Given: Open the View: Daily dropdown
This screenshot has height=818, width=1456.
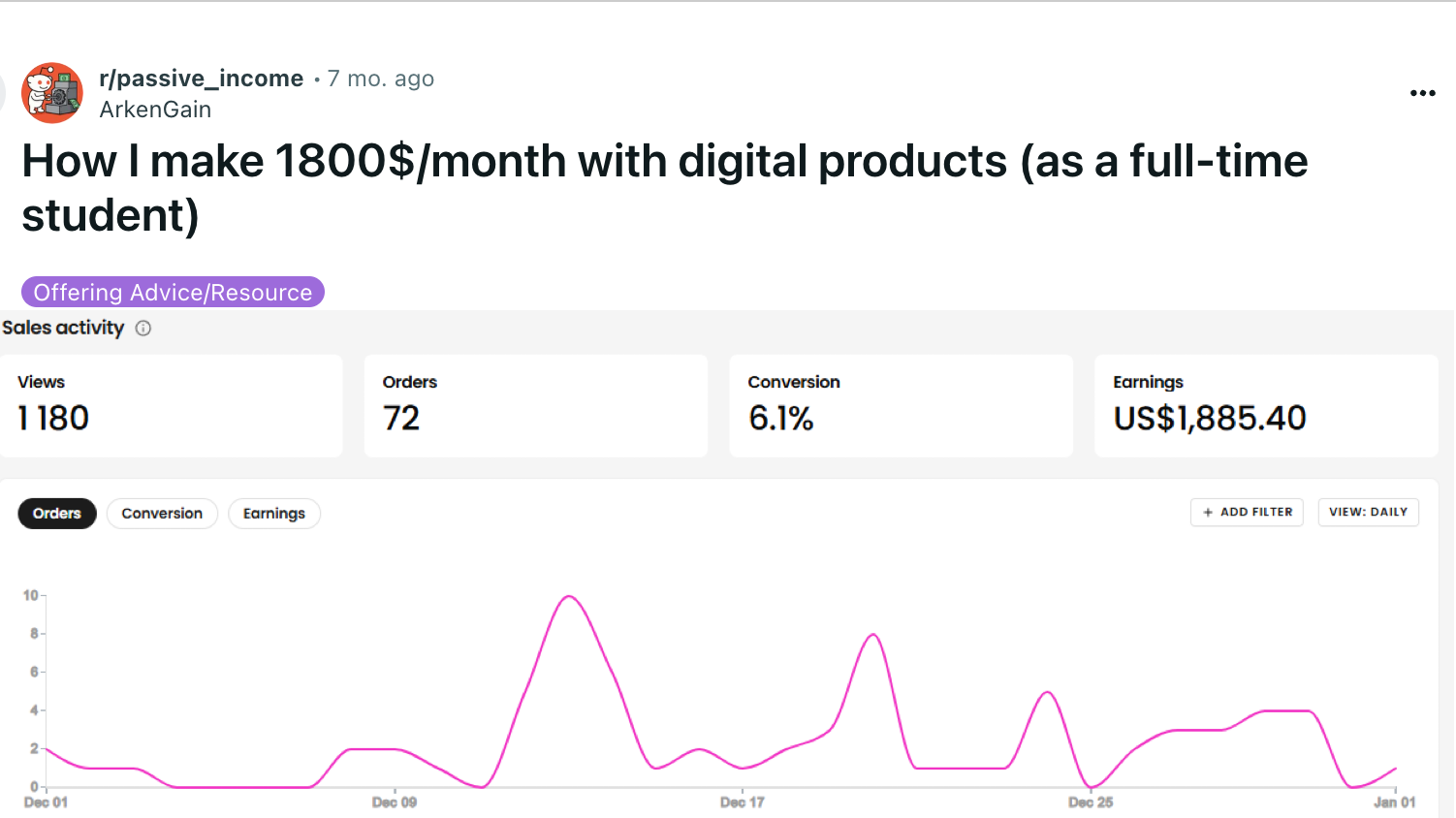Looking at the screenshot, I should [1368, 512].
